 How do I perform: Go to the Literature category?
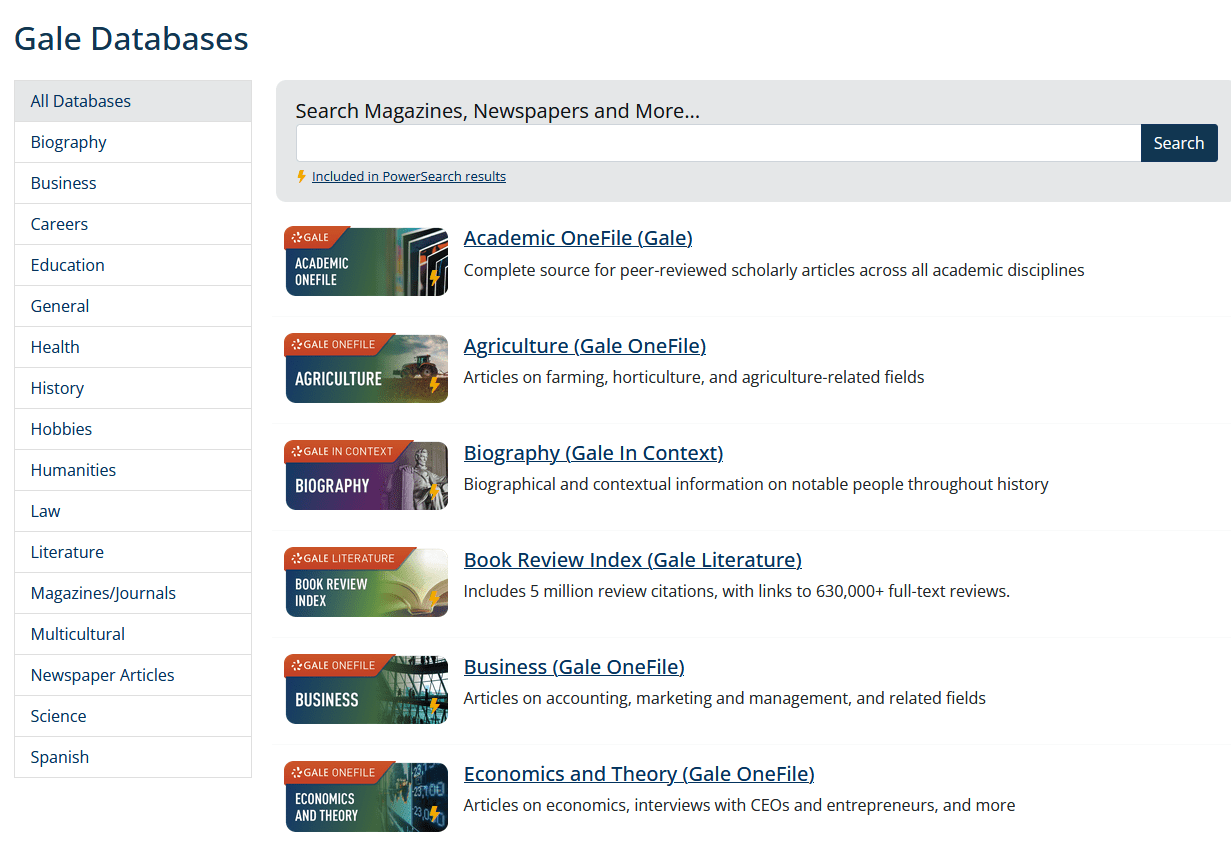click(133, 552)
